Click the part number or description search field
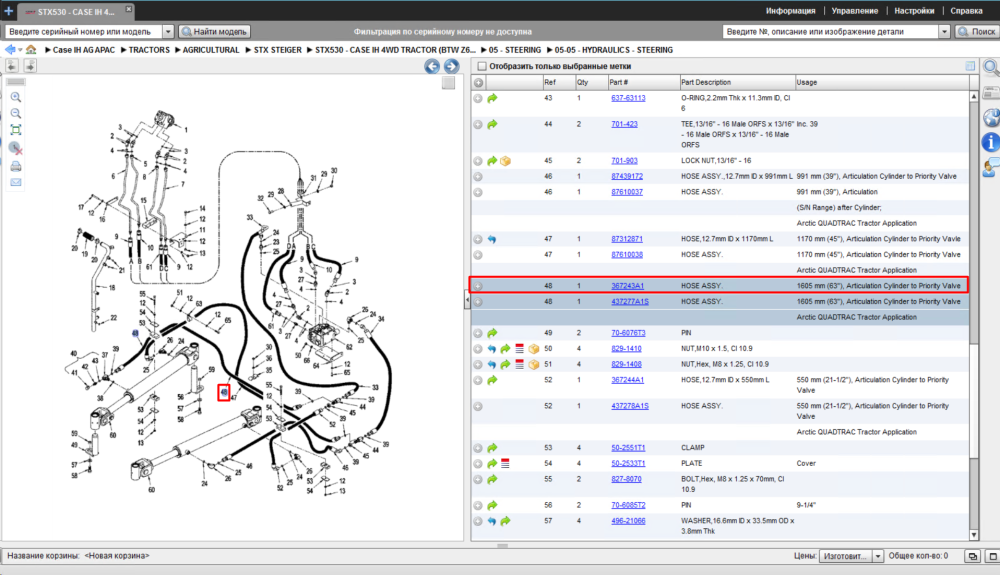 tap(831, 31)
